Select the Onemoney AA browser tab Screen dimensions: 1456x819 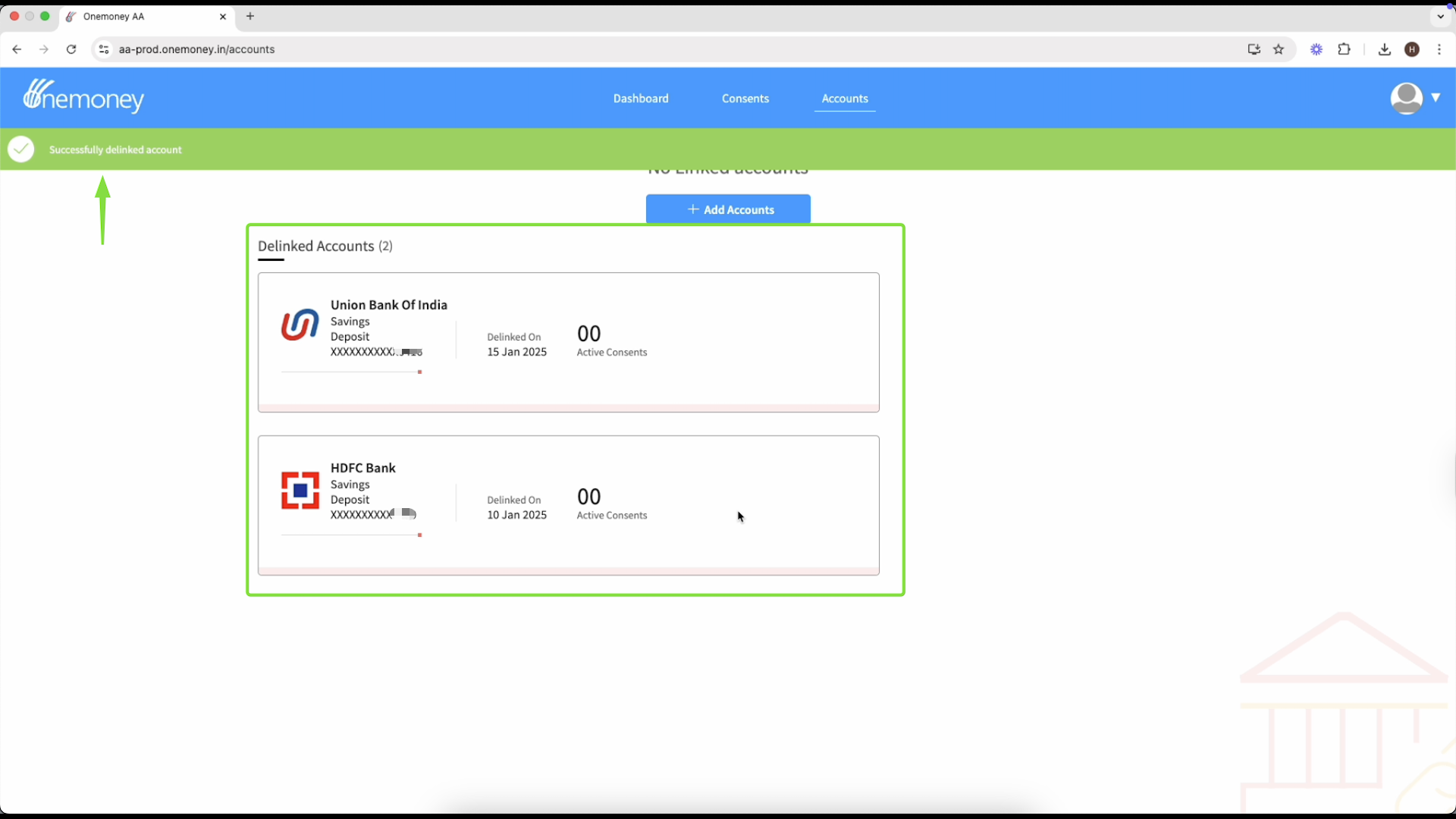tap(147, 17)
